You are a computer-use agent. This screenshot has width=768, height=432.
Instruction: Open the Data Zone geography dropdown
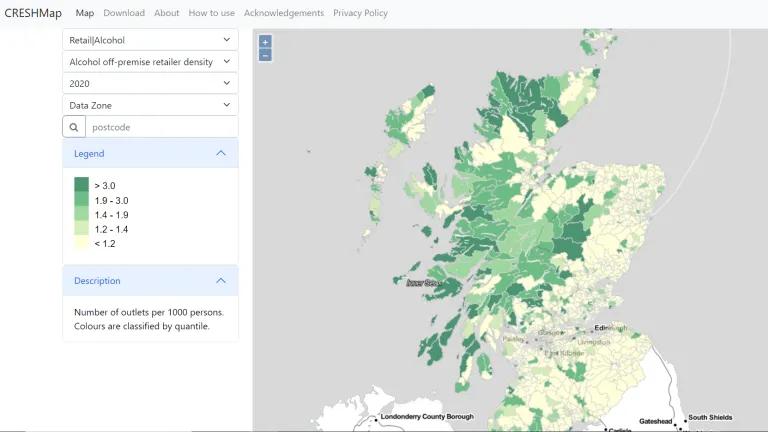pos(150,105)
